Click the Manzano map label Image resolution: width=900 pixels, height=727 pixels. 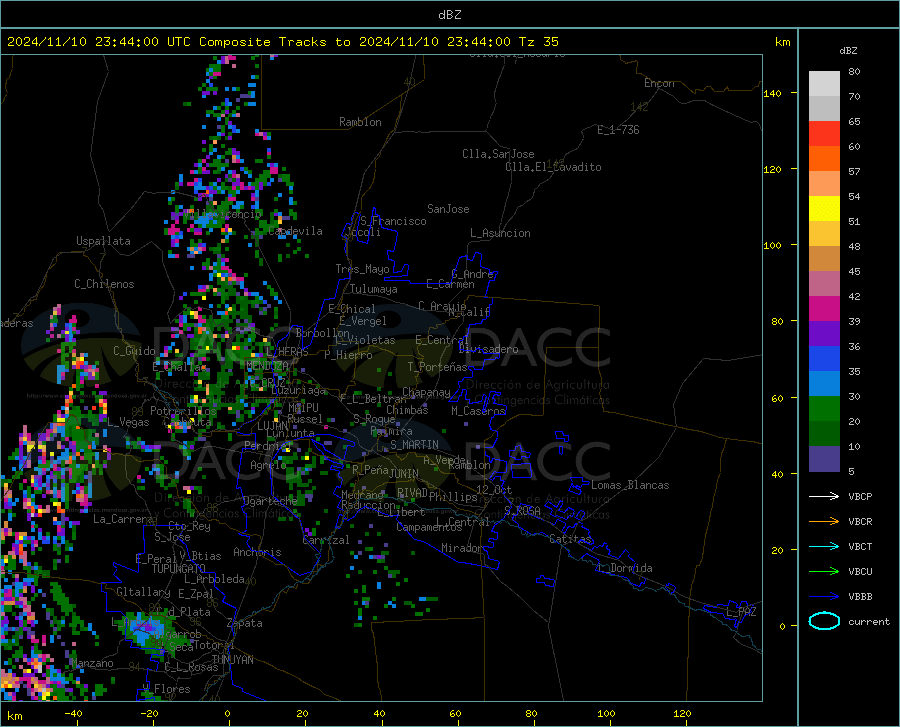point(92,663)
